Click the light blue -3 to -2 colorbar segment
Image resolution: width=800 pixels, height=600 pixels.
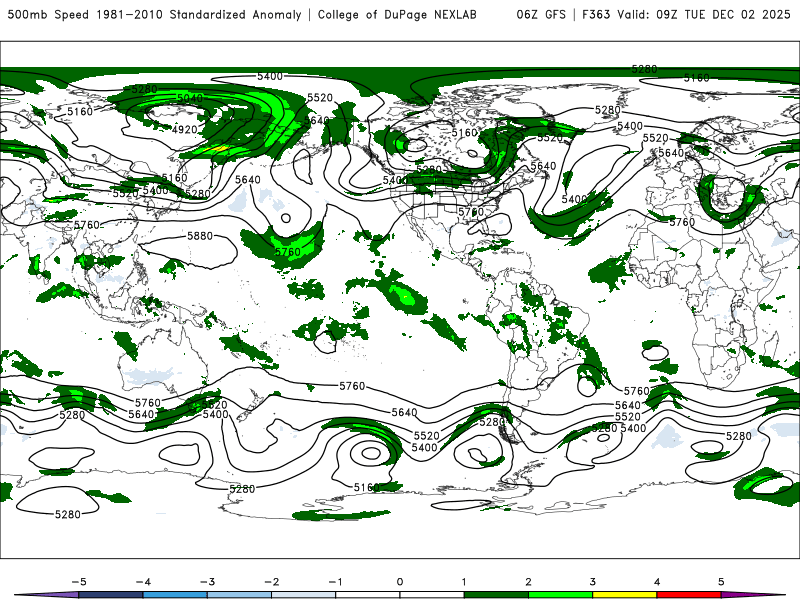pyautogui.click(x=239, y=595)
